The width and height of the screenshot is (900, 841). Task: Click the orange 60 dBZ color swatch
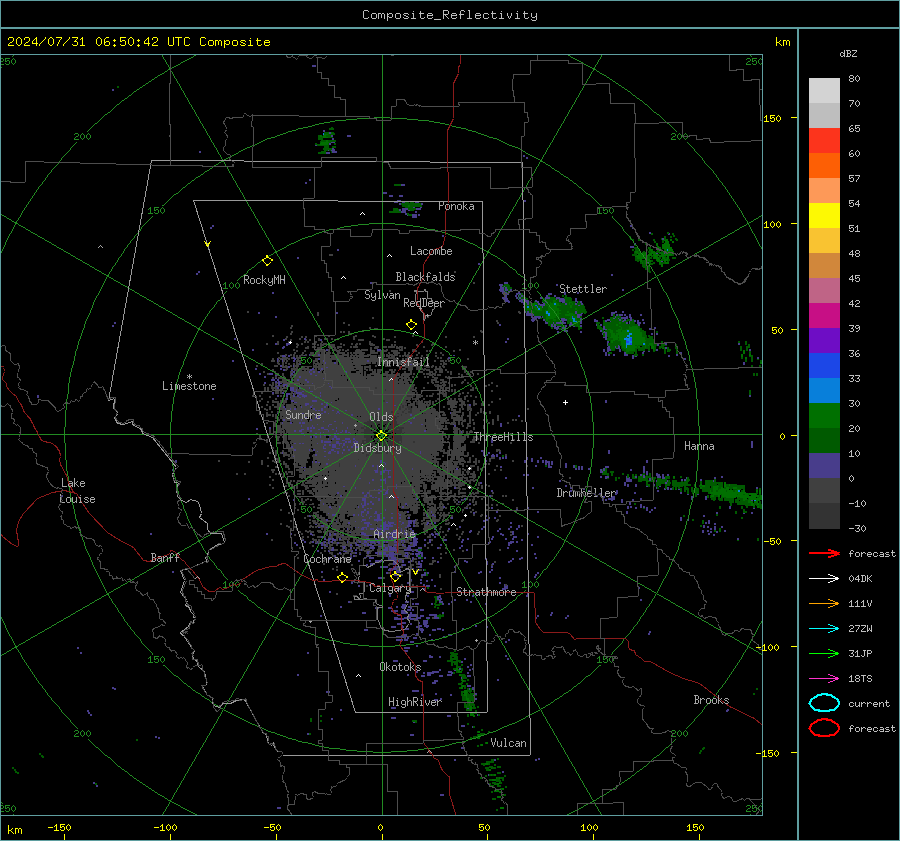pyautogui.click(x=824, y=165)
